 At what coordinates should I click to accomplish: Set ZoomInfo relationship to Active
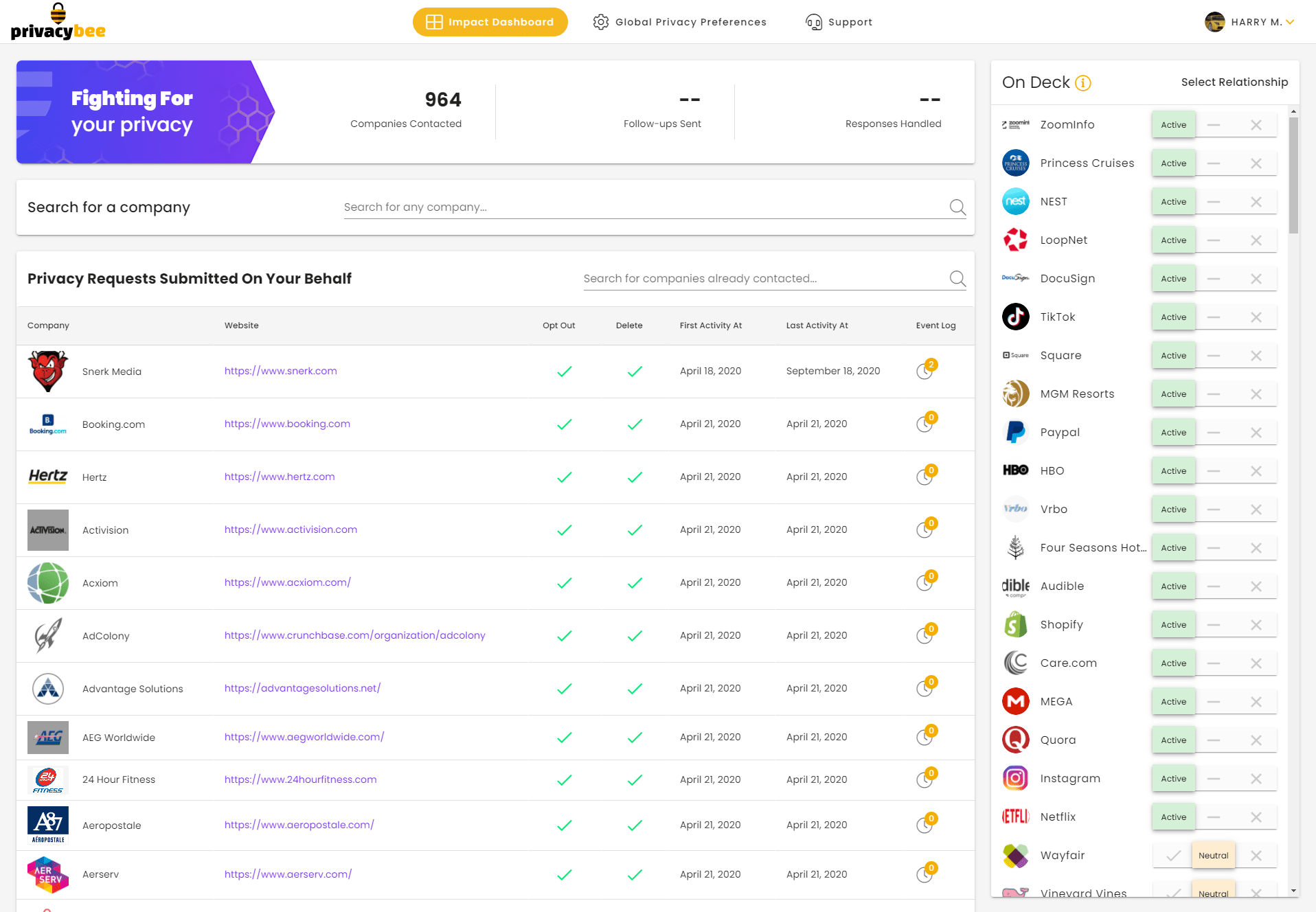(x=1173, y=124)
